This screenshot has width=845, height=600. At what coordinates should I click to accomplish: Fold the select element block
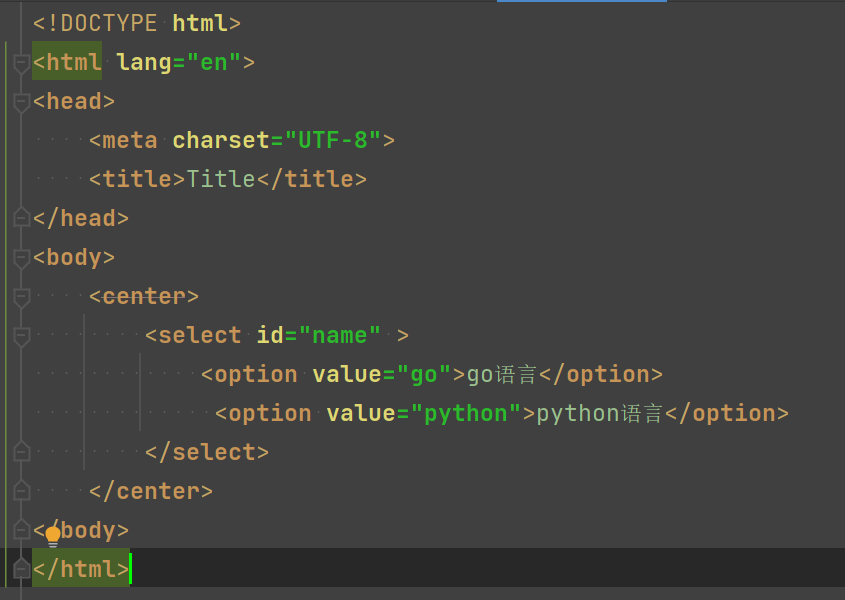pos(21,336)
